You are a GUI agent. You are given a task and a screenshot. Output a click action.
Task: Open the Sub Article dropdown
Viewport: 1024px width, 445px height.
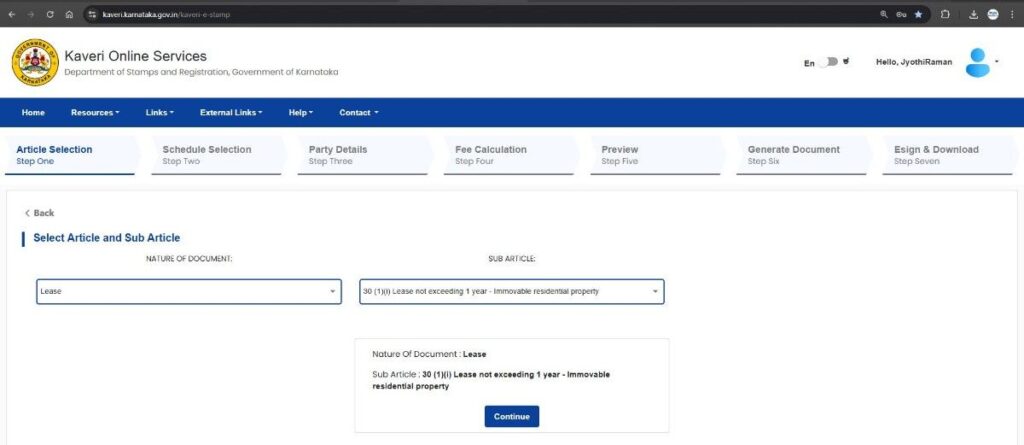(511, 292)
